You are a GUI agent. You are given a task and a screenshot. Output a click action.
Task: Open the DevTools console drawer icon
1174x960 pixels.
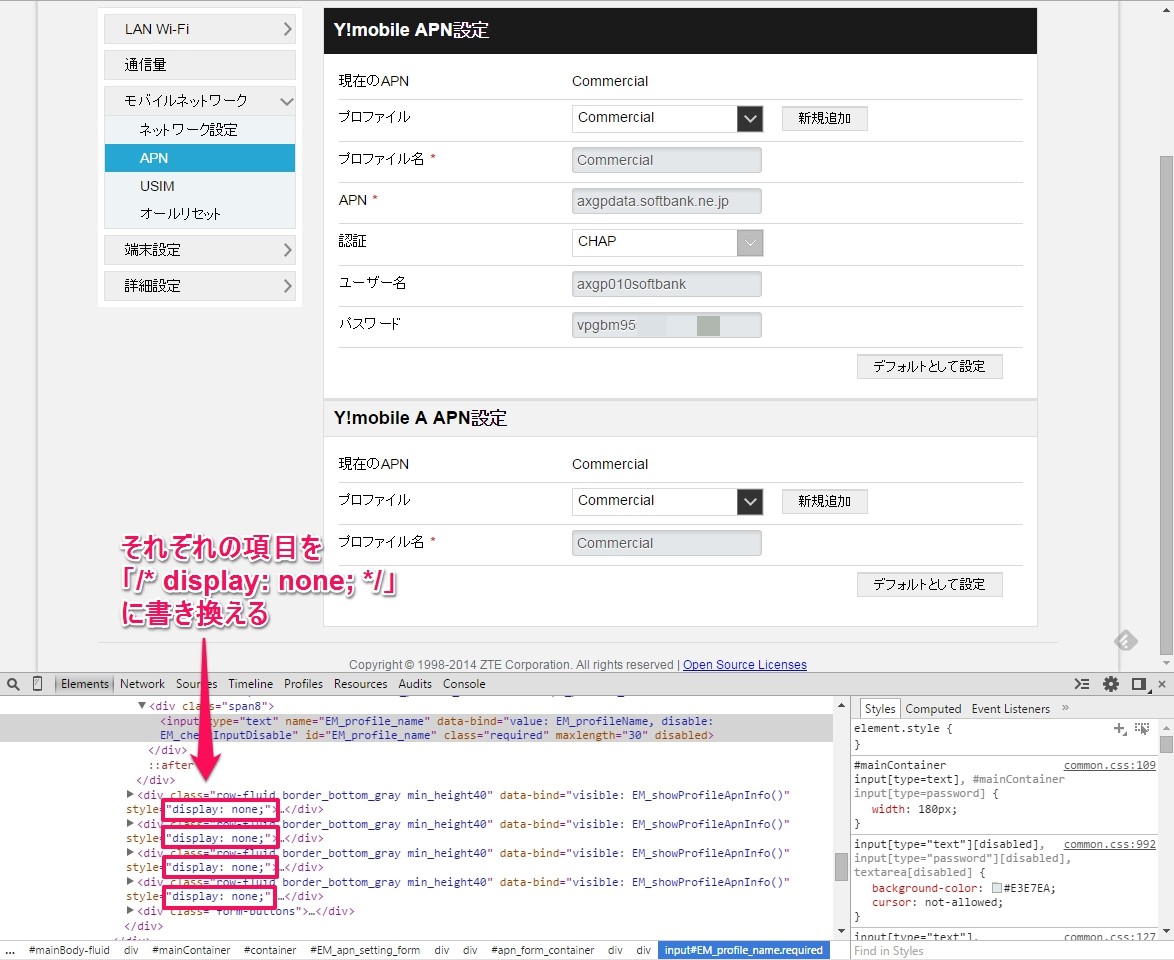tap(1081, 684)
